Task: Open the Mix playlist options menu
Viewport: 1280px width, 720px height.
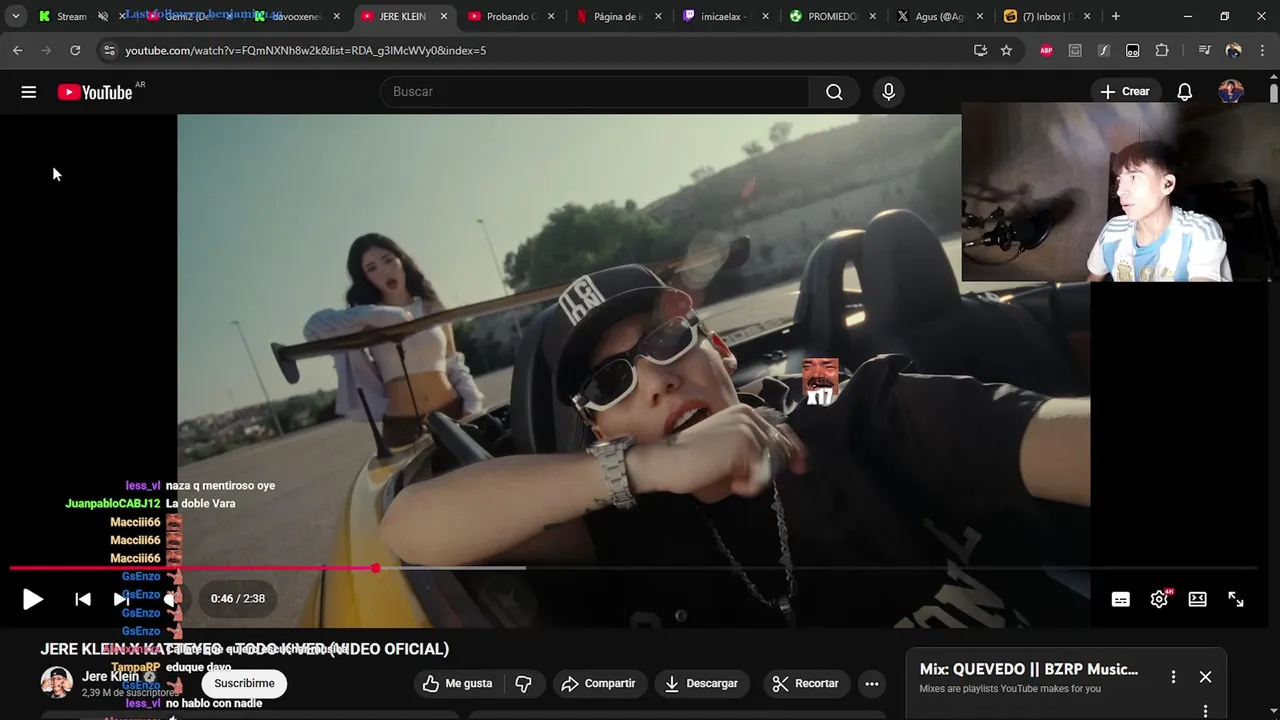Action: point(1173,677)
